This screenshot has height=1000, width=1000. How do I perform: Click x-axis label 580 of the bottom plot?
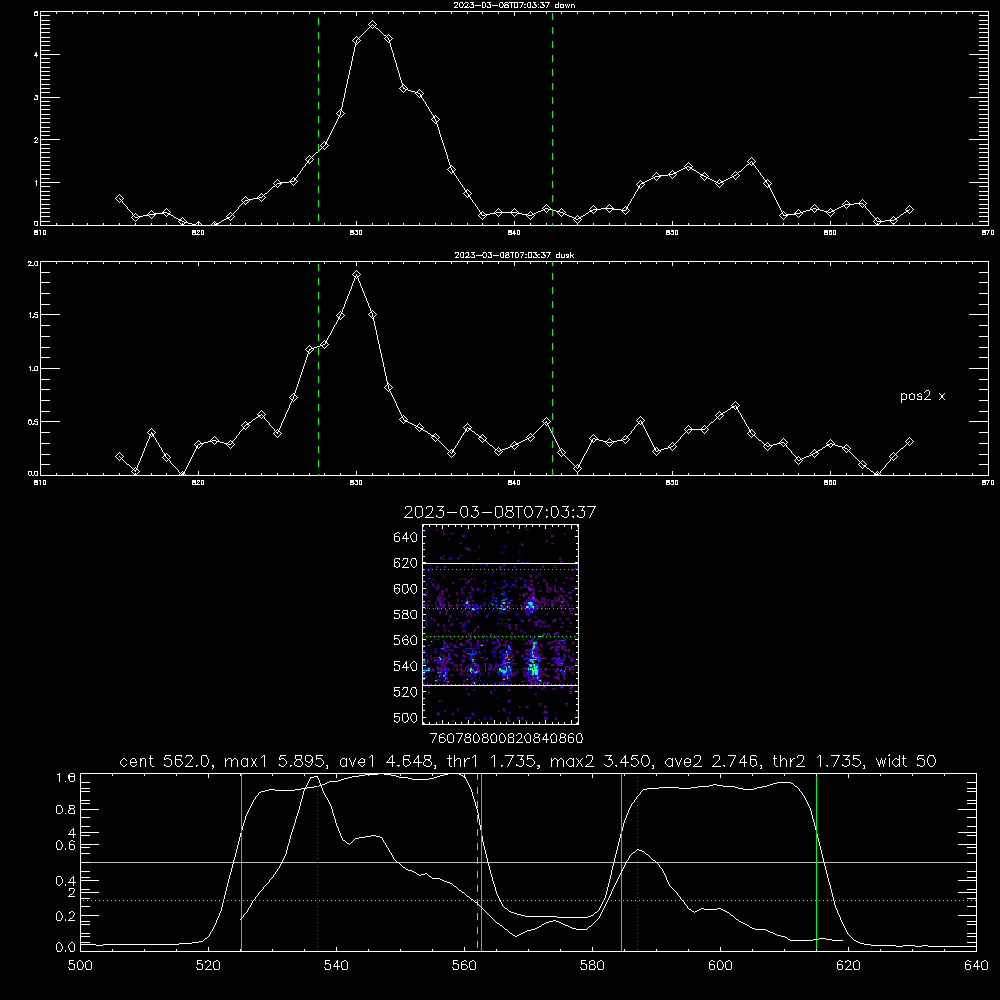pyautogui.click(x=592, y=966)
